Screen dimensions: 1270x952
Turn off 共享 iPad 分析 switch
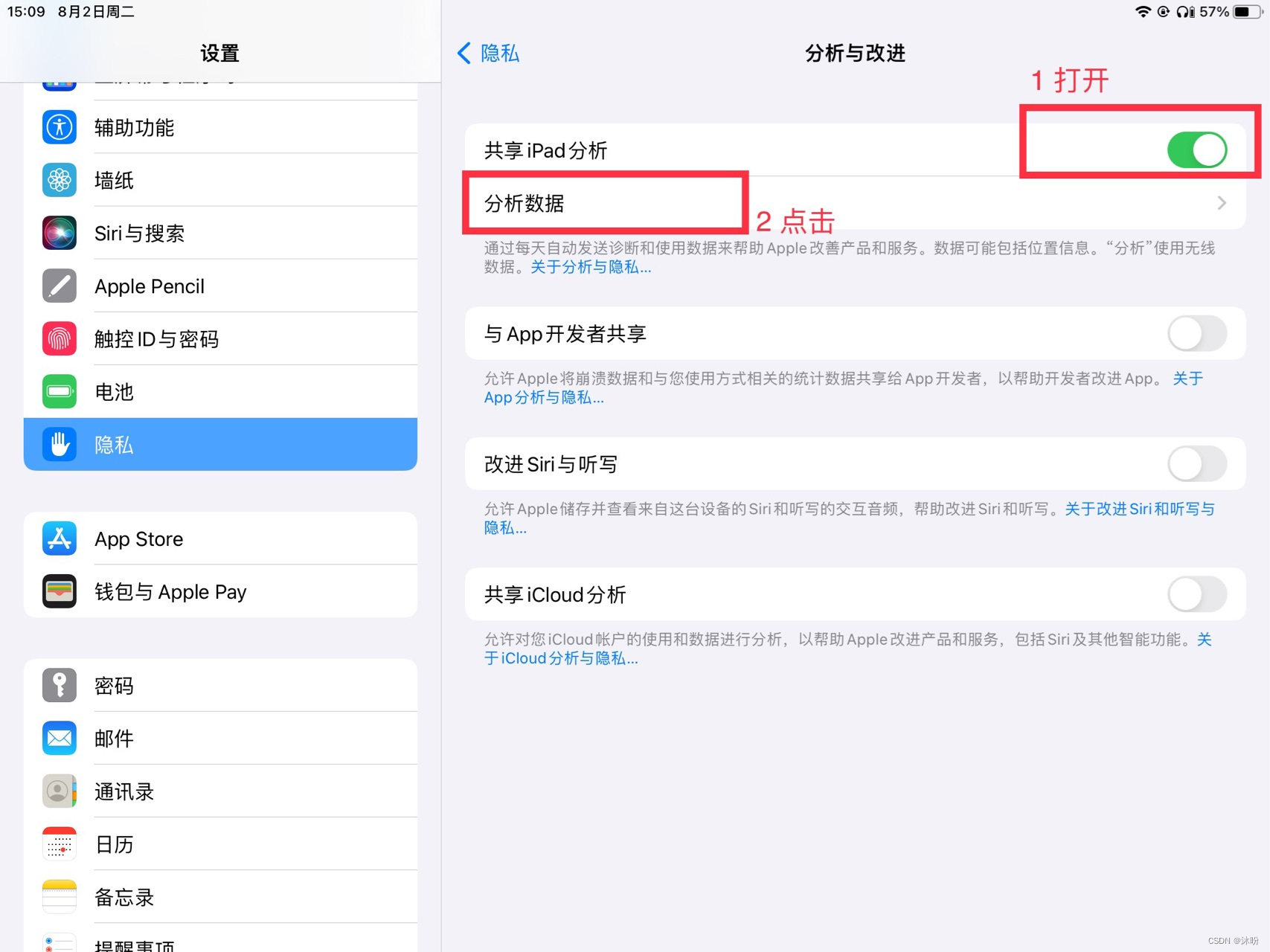pos(1197,149)
